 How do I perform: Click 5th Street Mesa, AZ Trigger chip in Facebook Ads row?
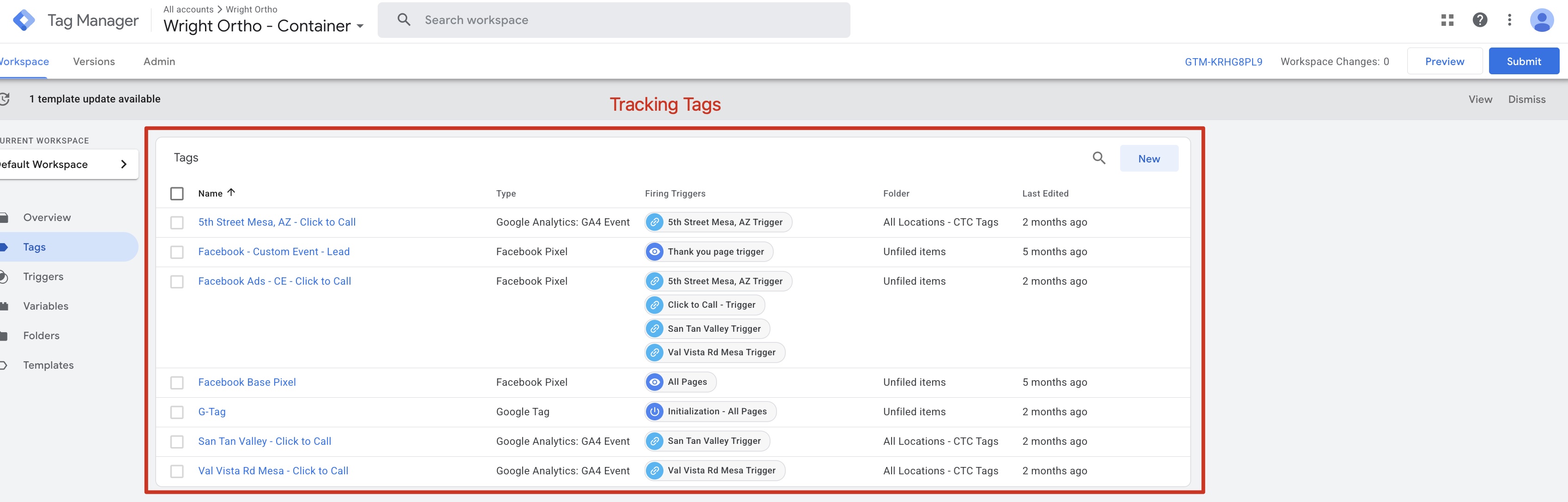pyautogui.click(x=718, y=281)
